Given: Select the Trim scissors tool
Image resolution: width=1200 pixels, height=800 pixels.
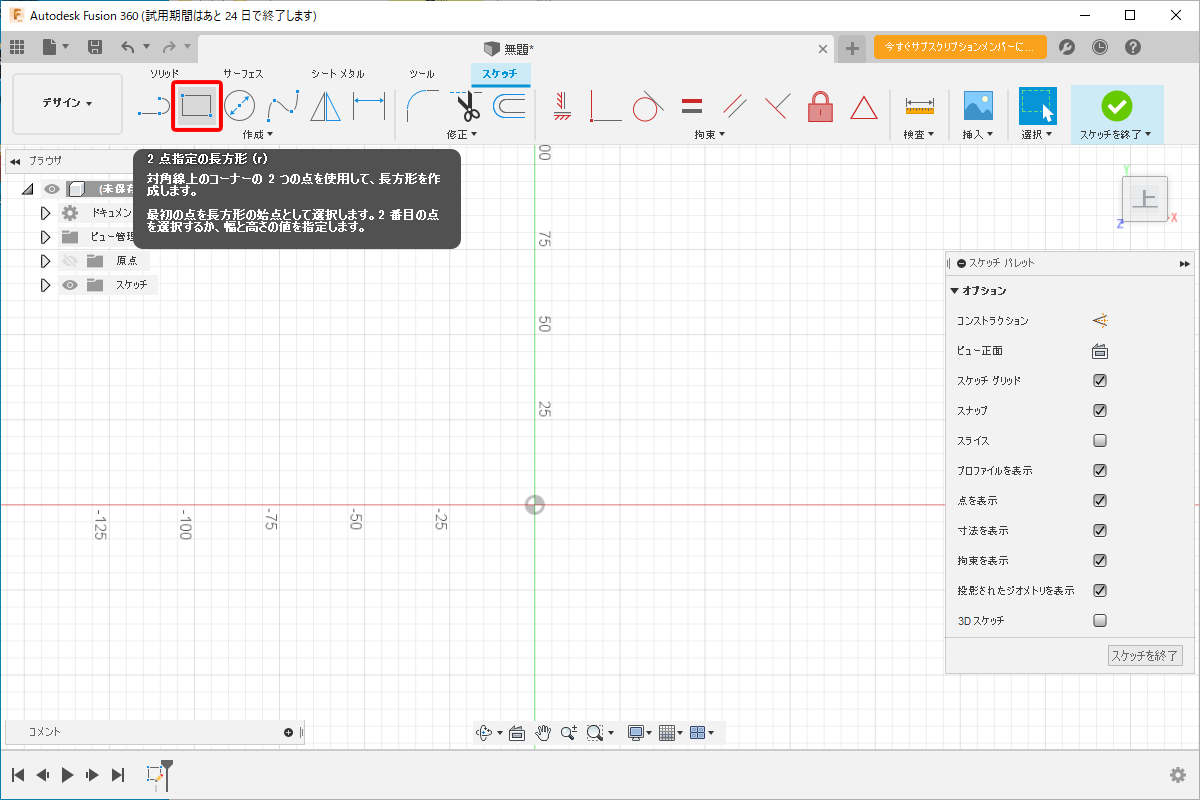Looking at the screenshot, I should 467,105.
